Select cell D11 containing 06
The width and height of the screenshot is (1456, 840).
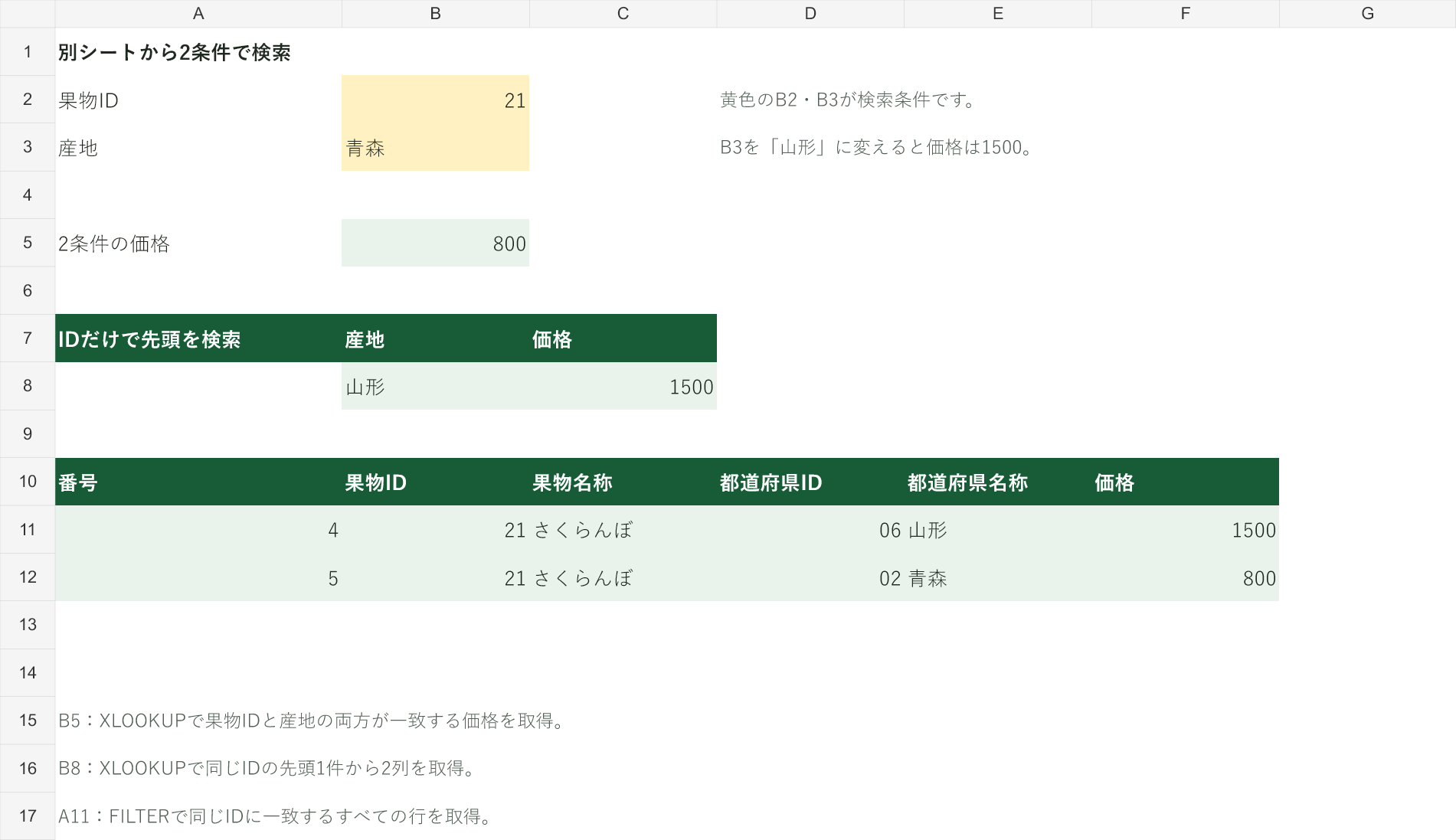[x=810, y=530]
